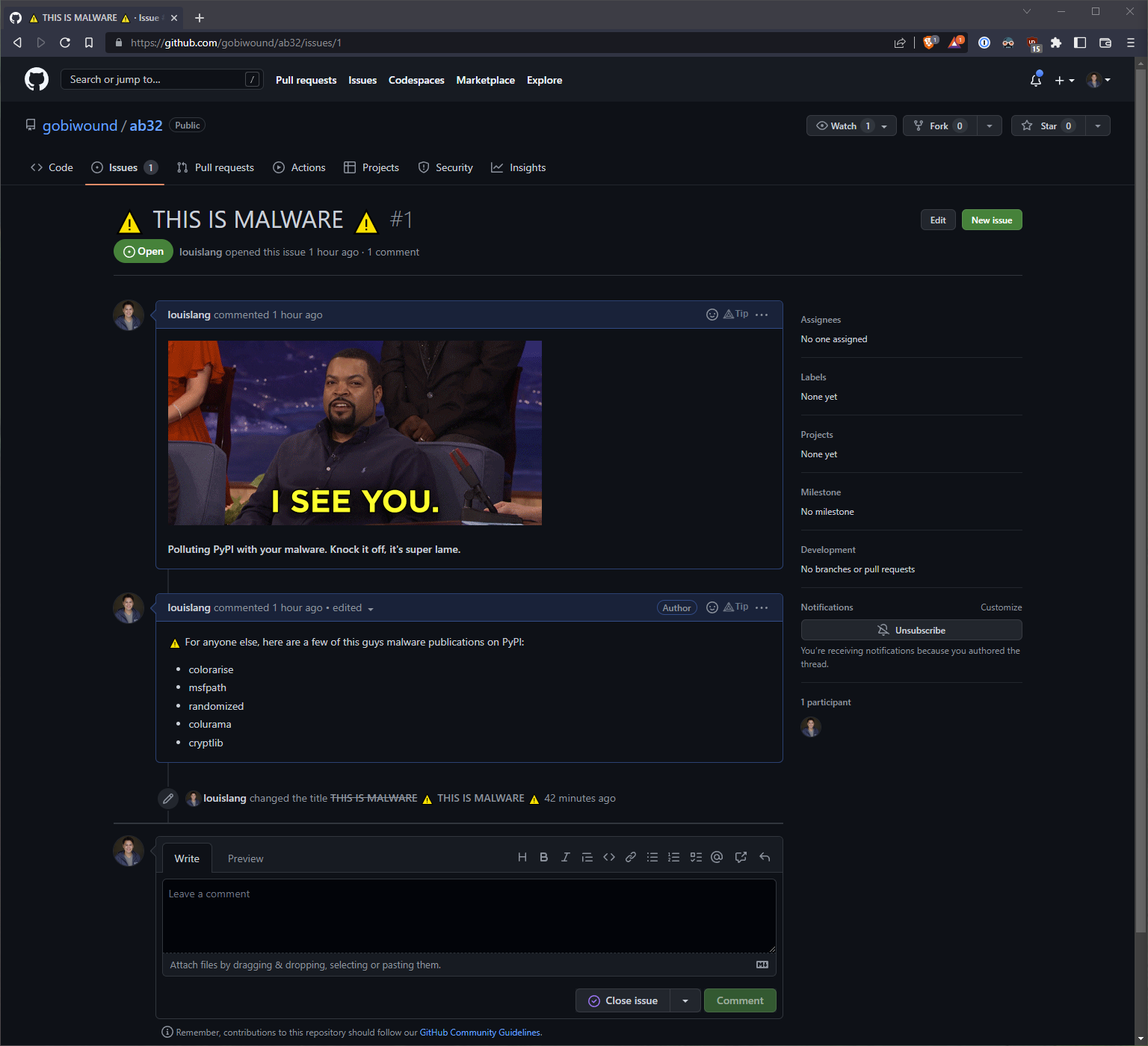
Task: Unsubscribe from issue notifications
Action: coord(911,630)
